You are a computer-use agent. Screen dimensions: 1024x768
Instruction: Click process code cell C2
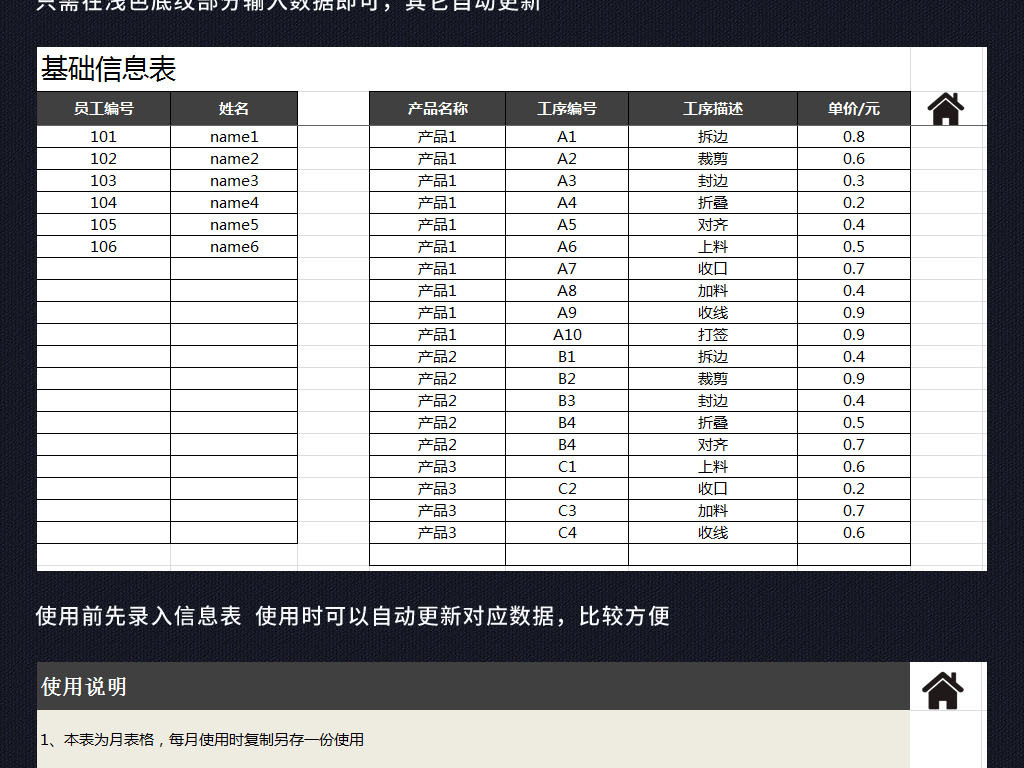pyautogui.click(x=567, y=488)
